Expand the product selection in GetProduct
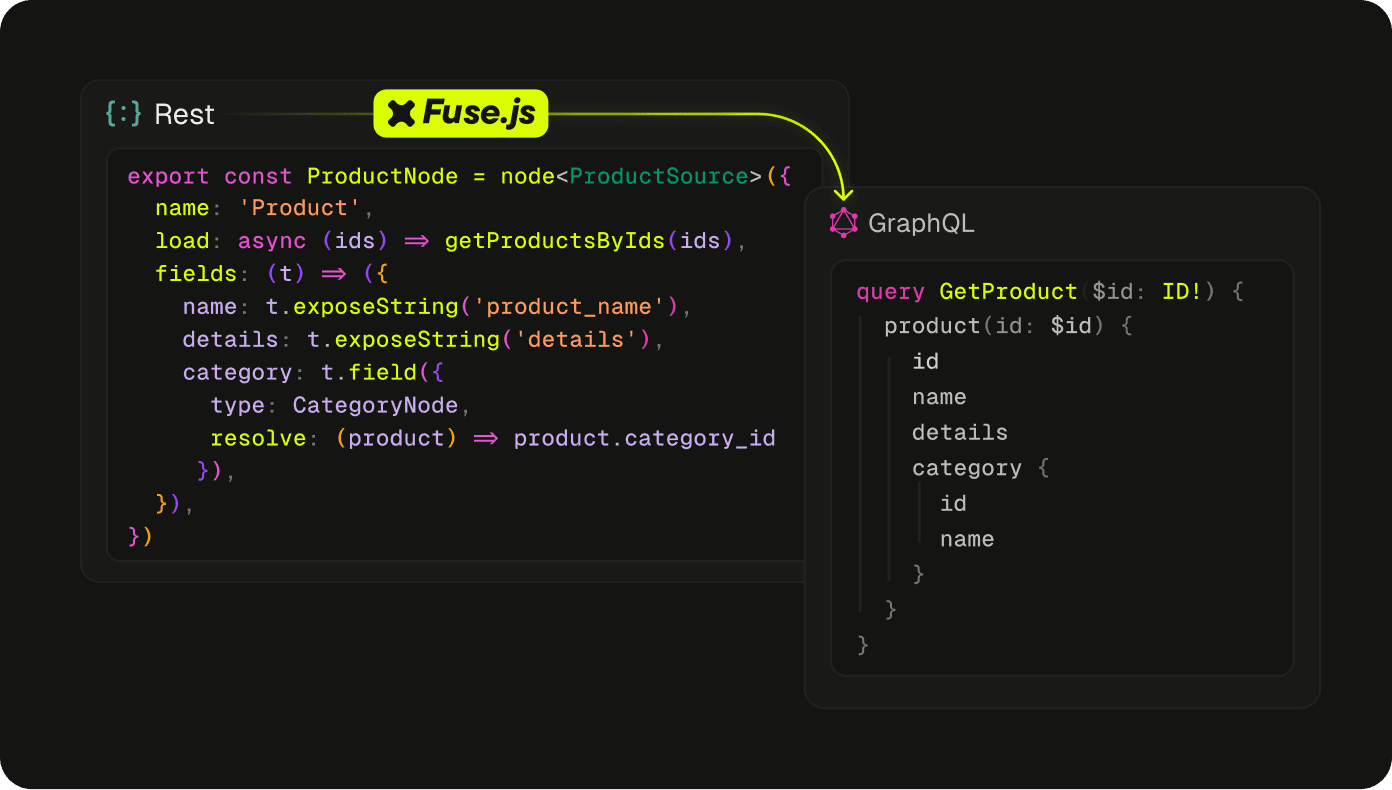 (x=931, y=325)
